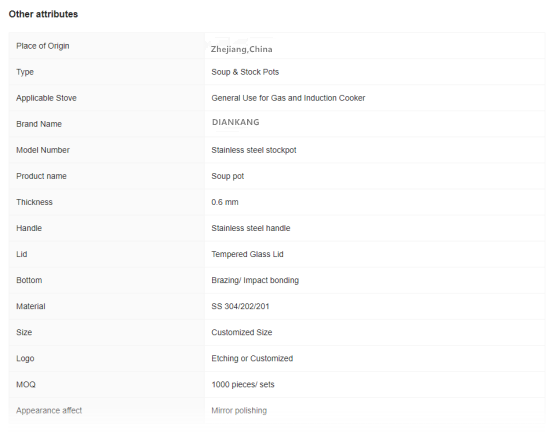Select the Tempered Glass Lid value

point(247,254)
